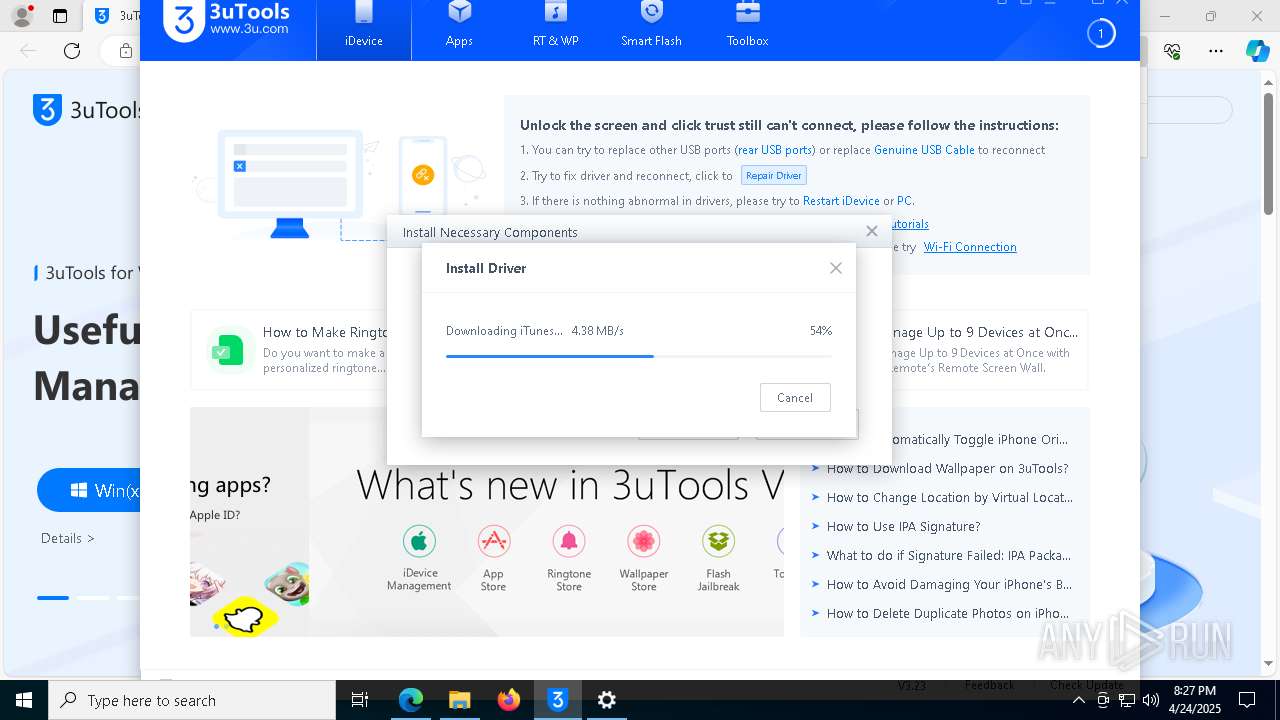Image resolution: width=1280 pixels, height=720 pixels.
Task: Click the Win download button on webpage
Action: 89,490
